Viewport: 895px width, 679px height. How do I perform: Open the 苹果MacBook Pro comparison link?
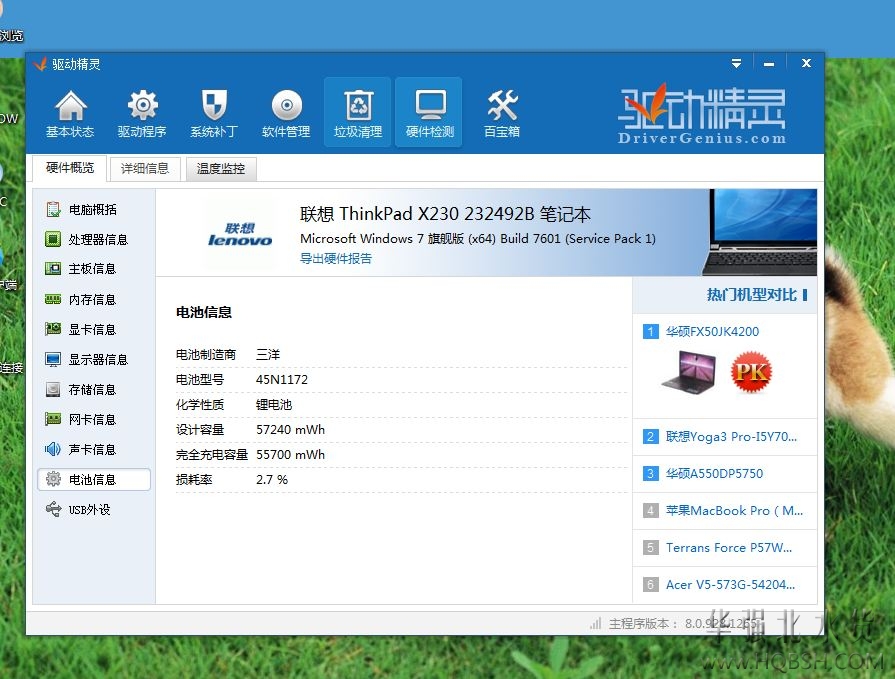(734, 511)
